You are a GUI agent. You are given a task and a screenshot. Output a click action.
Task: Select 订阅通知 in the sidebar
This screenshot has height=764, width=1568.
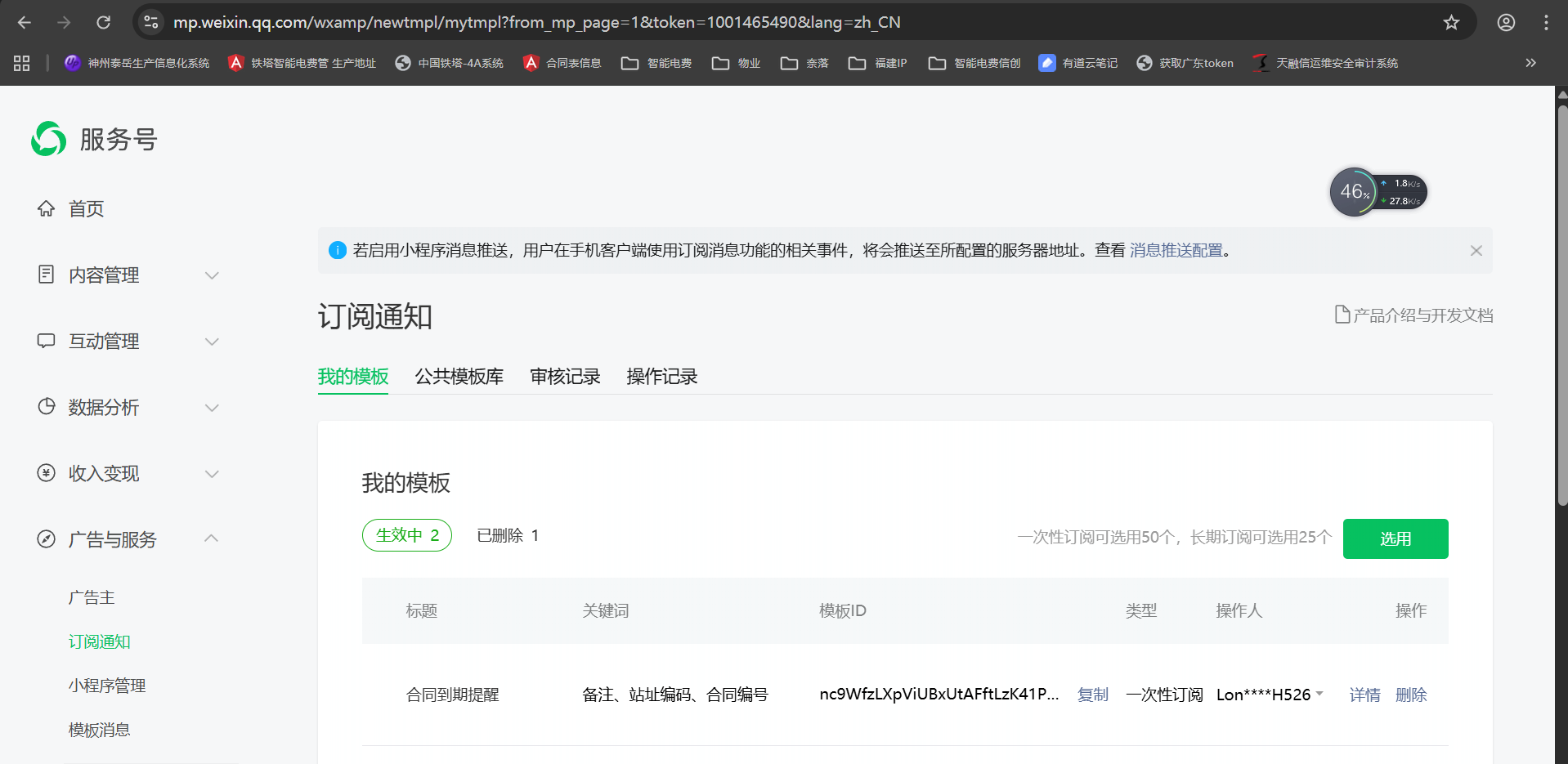click(100, 642)
